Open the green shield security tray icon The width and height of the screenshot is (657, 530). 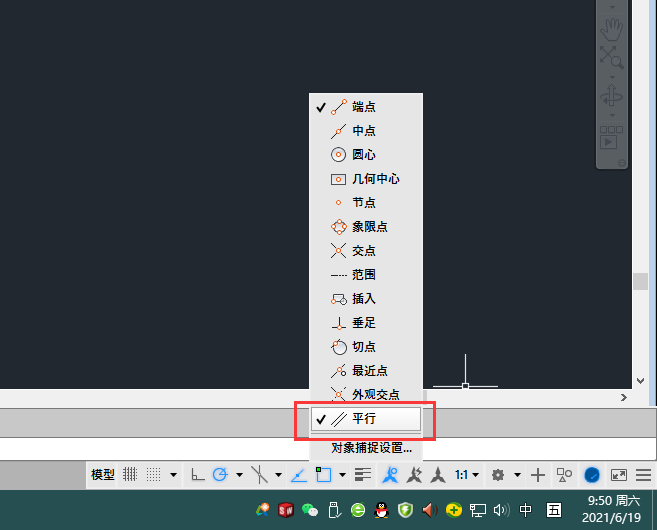pos(405,510)
